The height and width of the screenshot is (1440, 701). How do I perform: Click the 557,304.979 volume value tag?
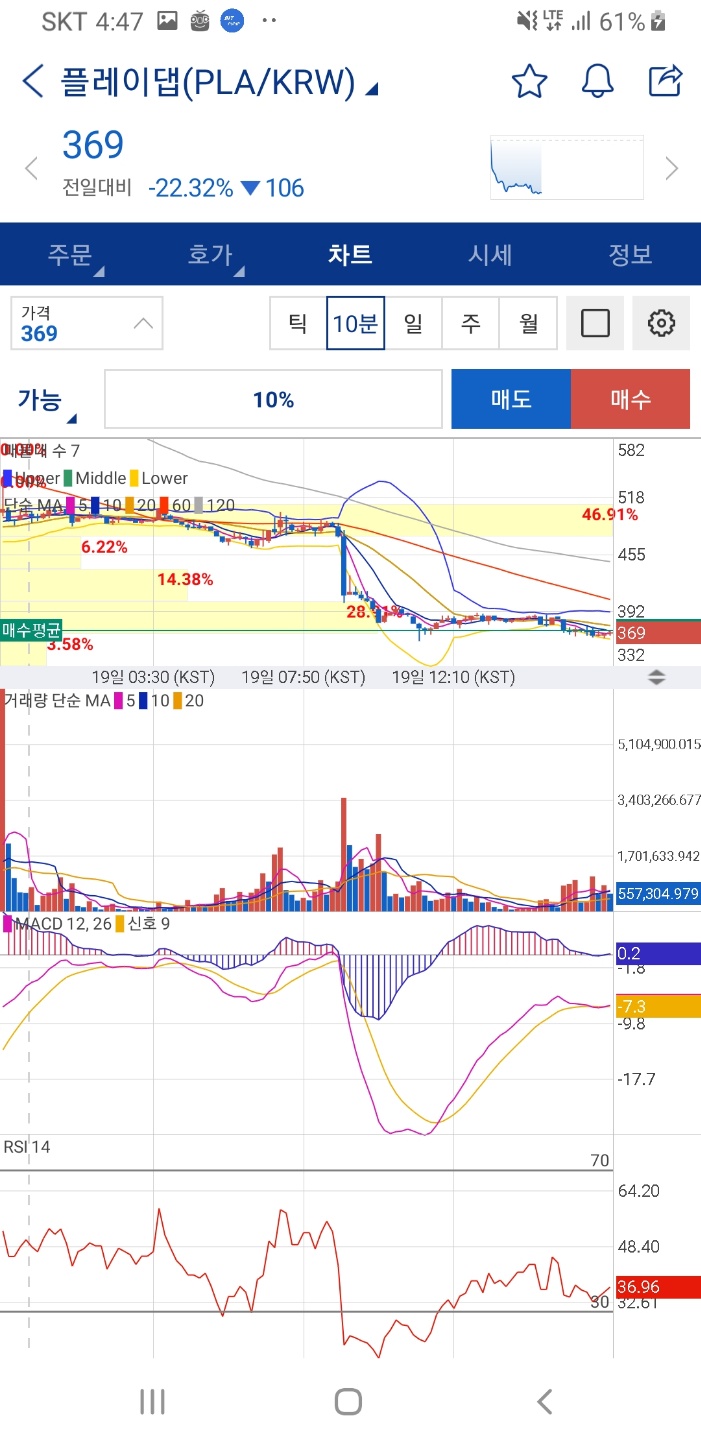[657, 893]
